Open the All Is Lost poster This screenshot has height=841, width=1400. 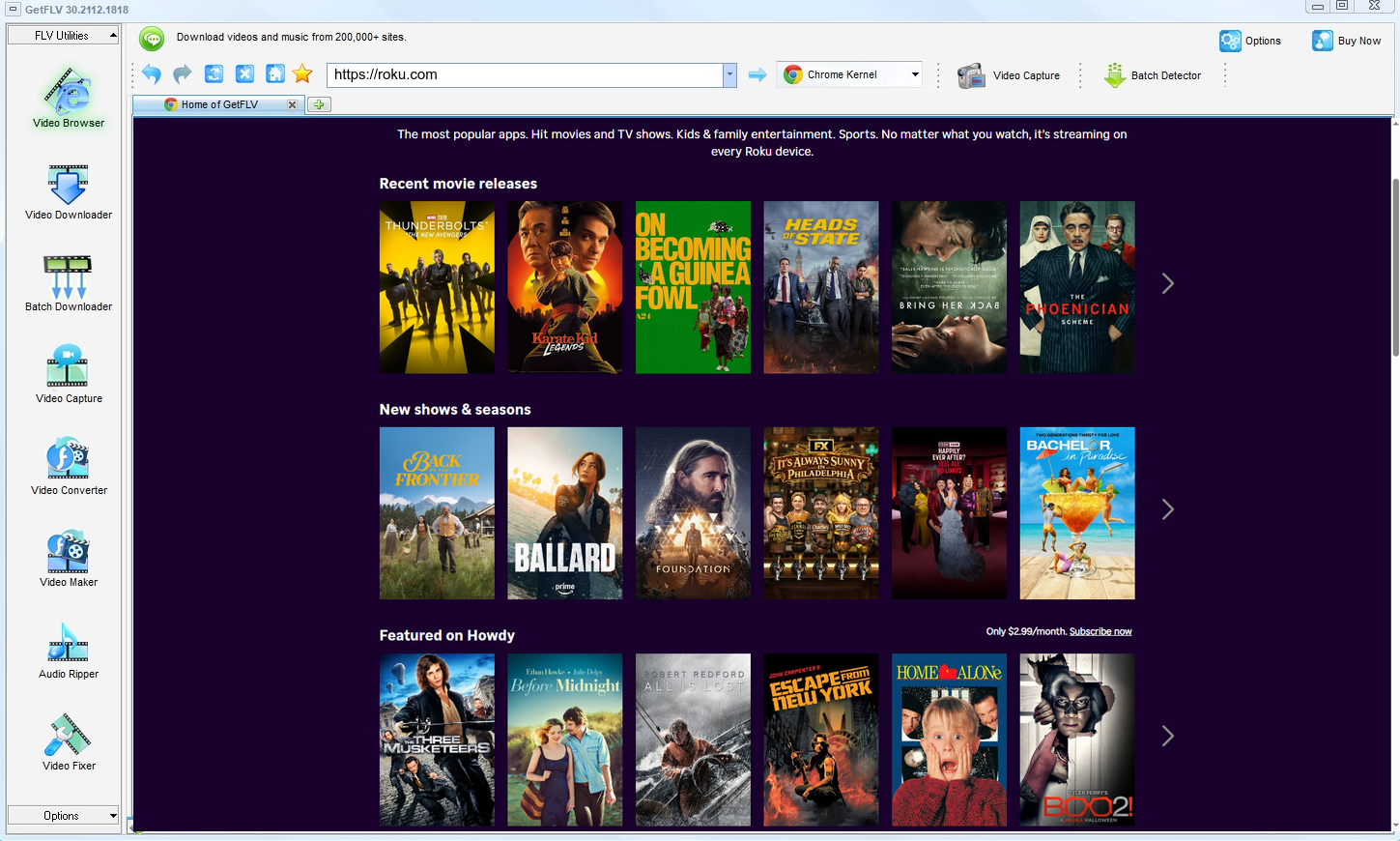693,739
